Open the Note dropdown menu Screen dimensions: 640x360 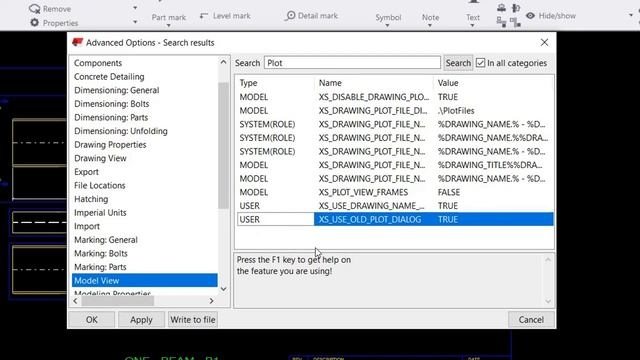(x=430, y=25)
